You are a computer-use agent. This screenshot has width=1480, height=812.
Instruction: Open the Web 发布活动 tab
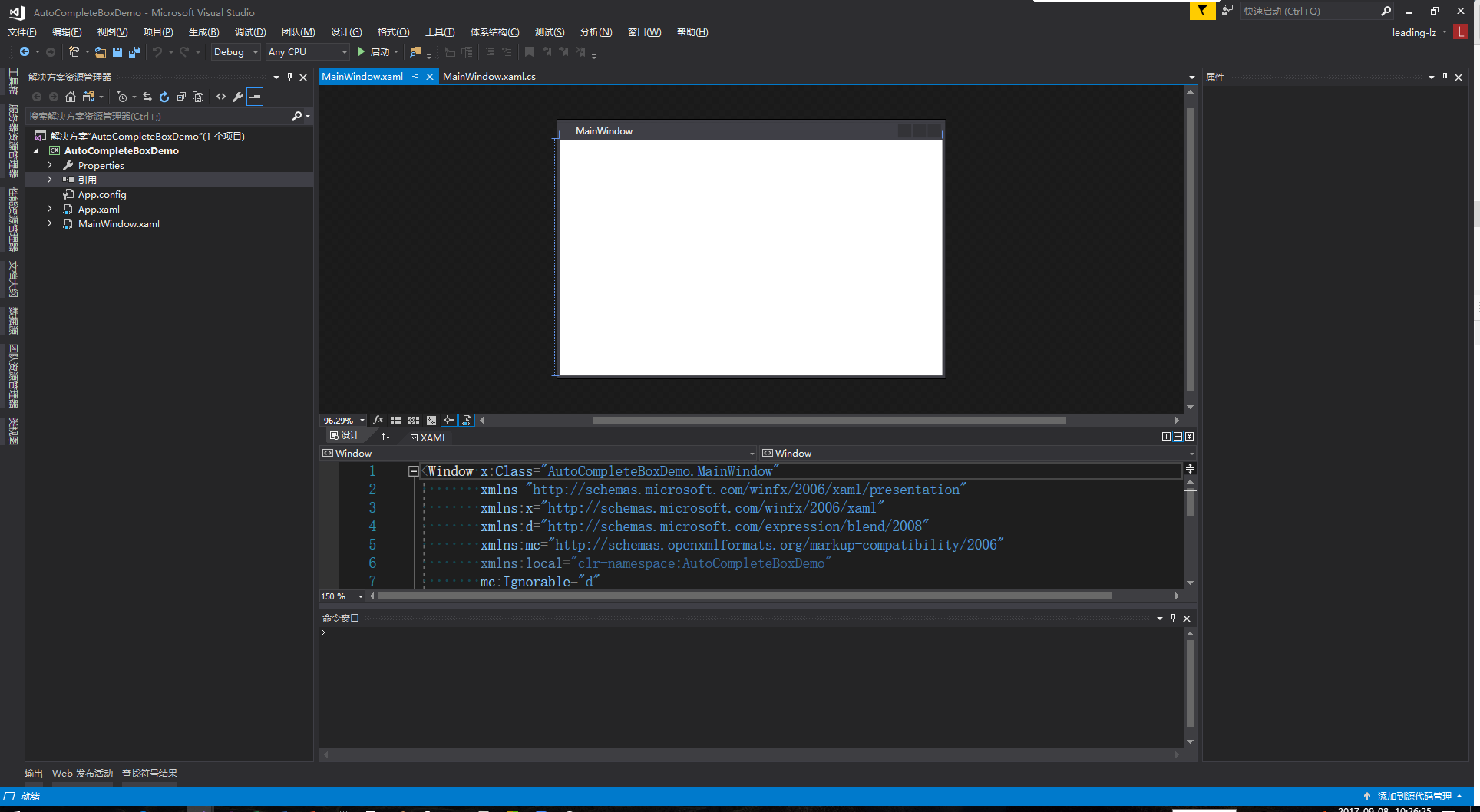click(x=82, y=774)
